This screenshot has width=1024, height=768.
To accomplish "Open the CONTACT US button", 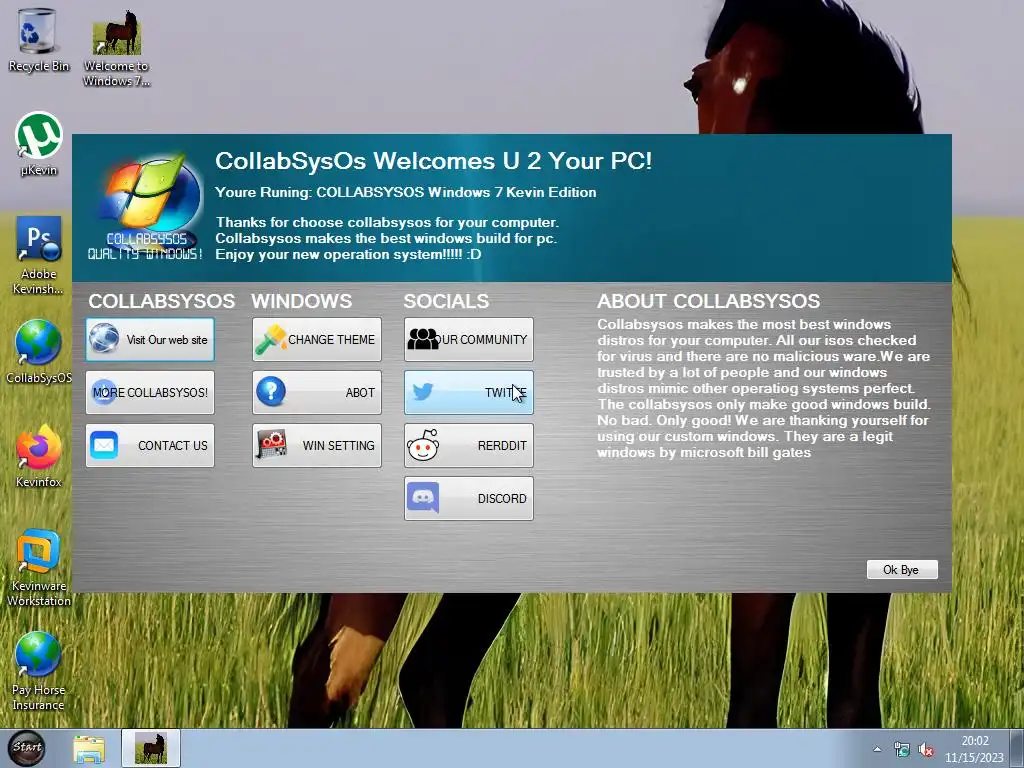I will pos(150,445).
